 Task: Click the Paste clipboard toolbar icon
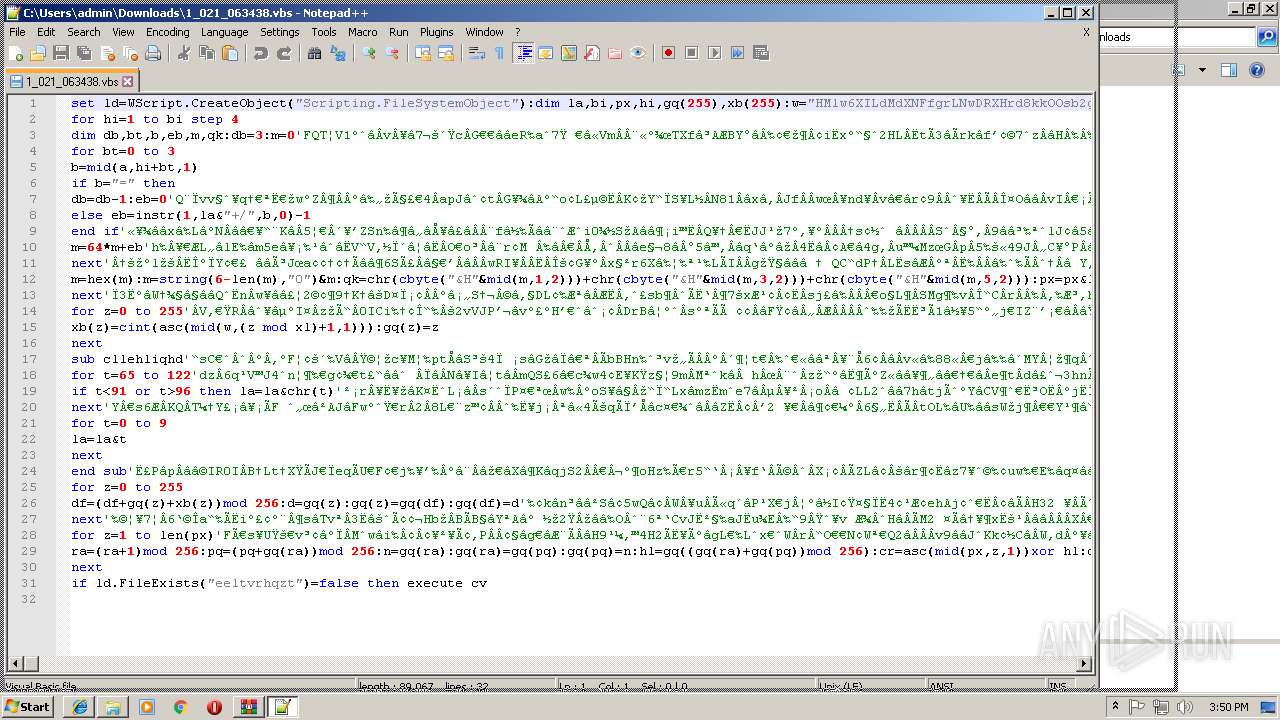pos(229,53)
